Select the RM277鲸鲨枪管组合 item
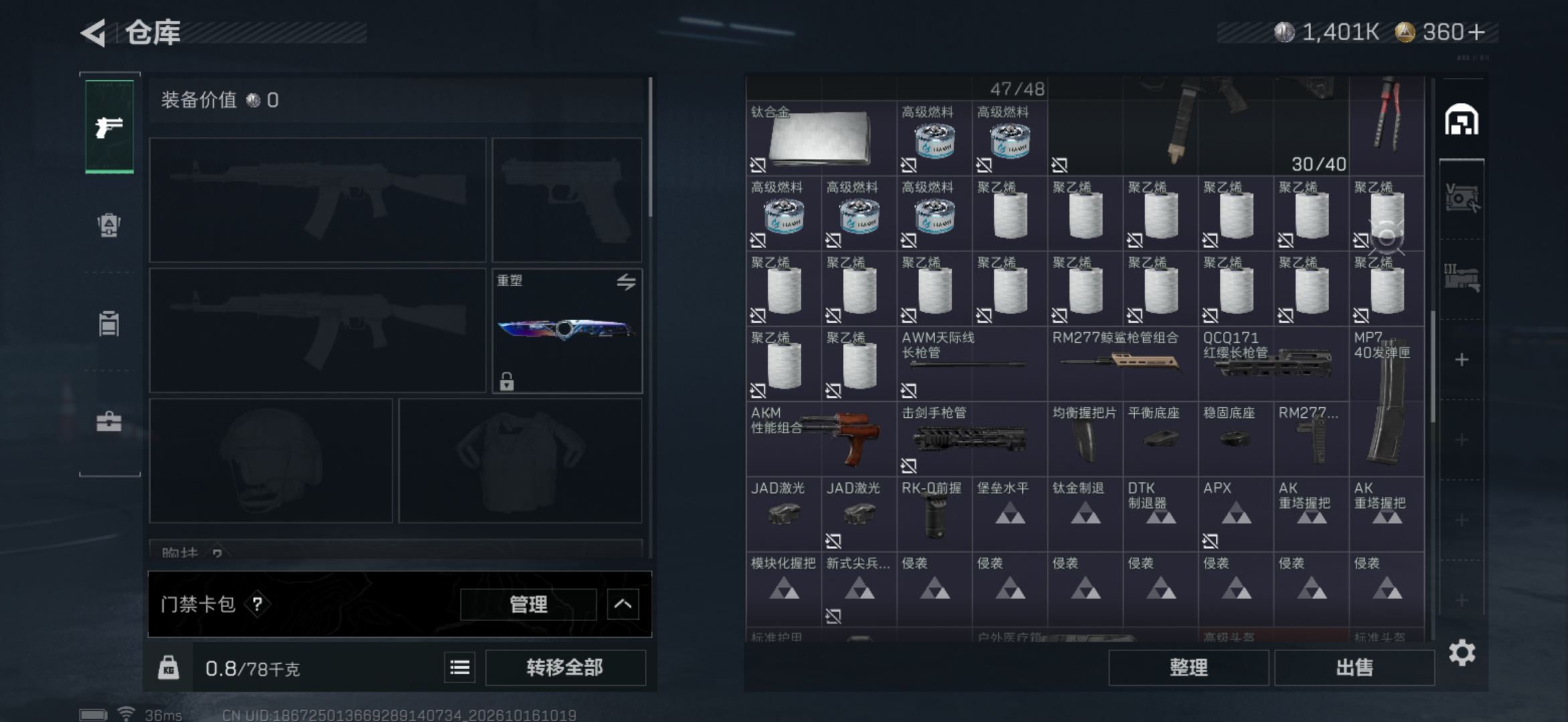This screenshot has width=1568, height=722. pos(1122,364)
